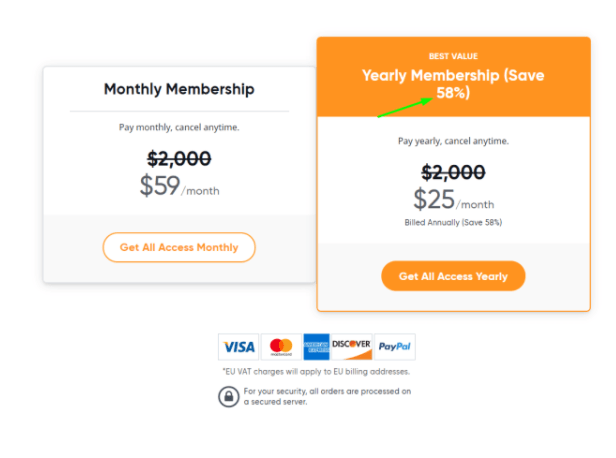
Task: Click the $25 per month price
Action: [454, 200]
